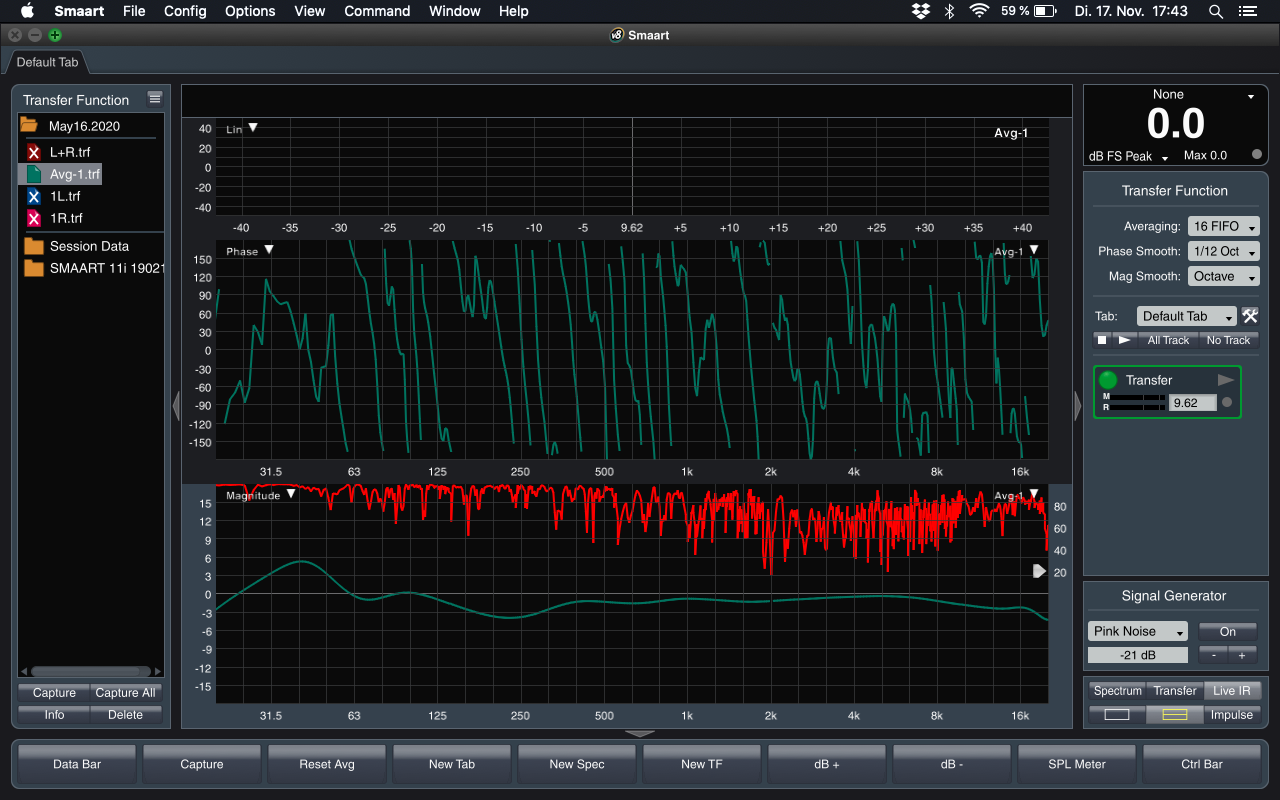Image resolution: width=1280 pixels, height=800 pixels.
Task: Open Avg-1 trace triangle in Magnitude pane
Action: (1034, 494)
